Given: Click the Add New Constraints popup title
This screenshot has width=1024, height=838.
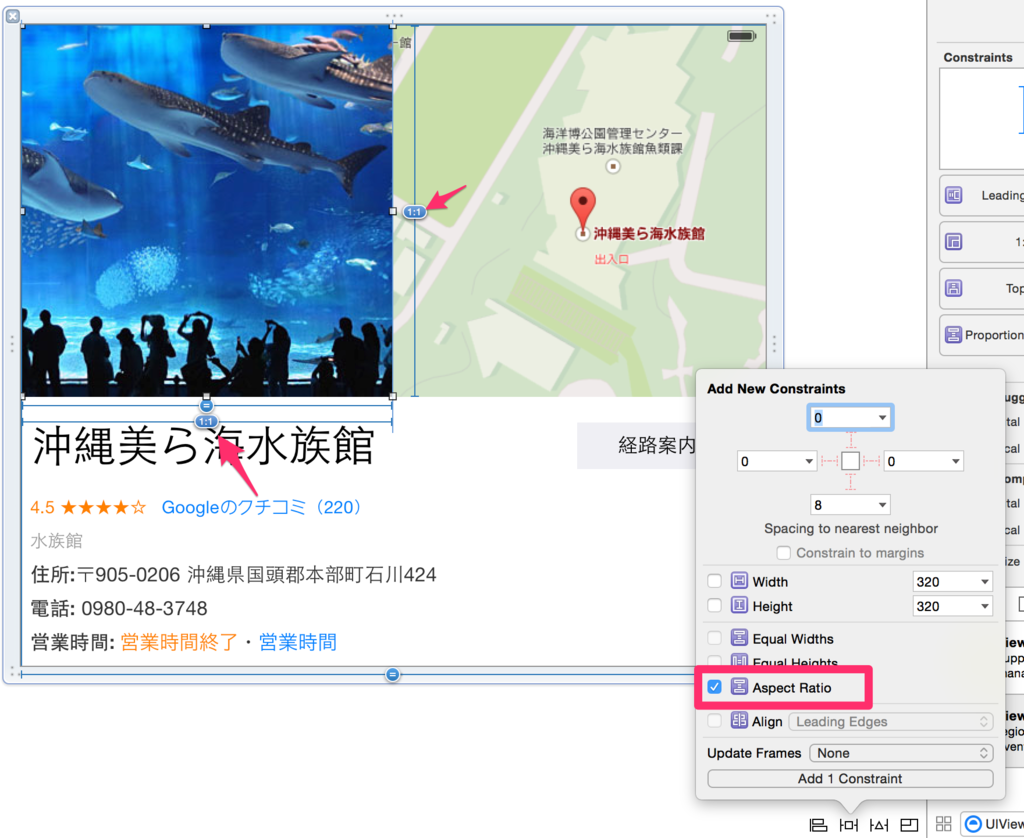Looking at the screenshot, I should (776, 389).
